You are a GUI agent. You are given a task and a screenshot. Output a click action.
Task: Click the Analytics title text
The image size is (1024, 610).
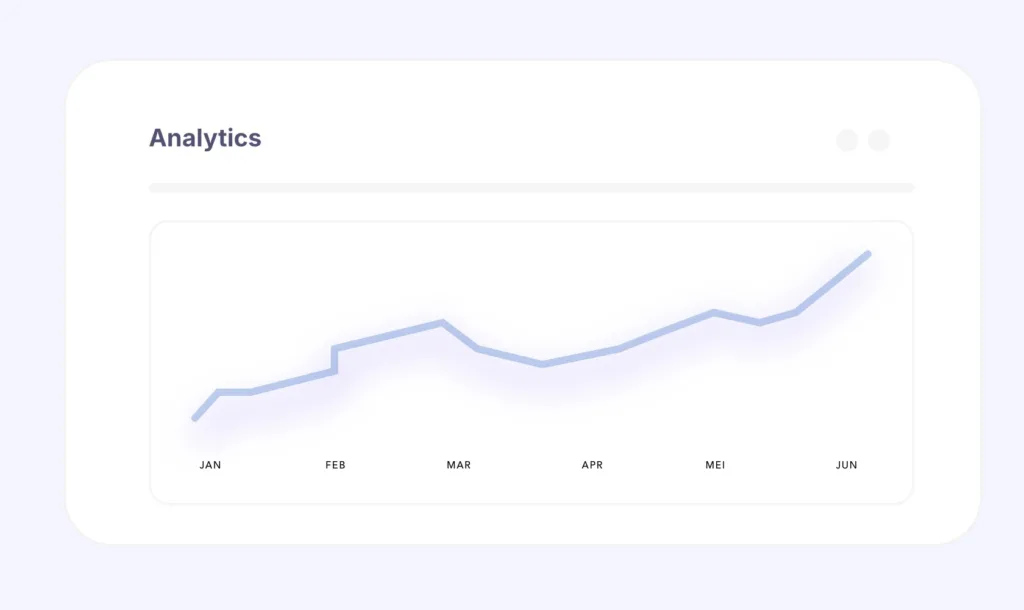point(205,138)
